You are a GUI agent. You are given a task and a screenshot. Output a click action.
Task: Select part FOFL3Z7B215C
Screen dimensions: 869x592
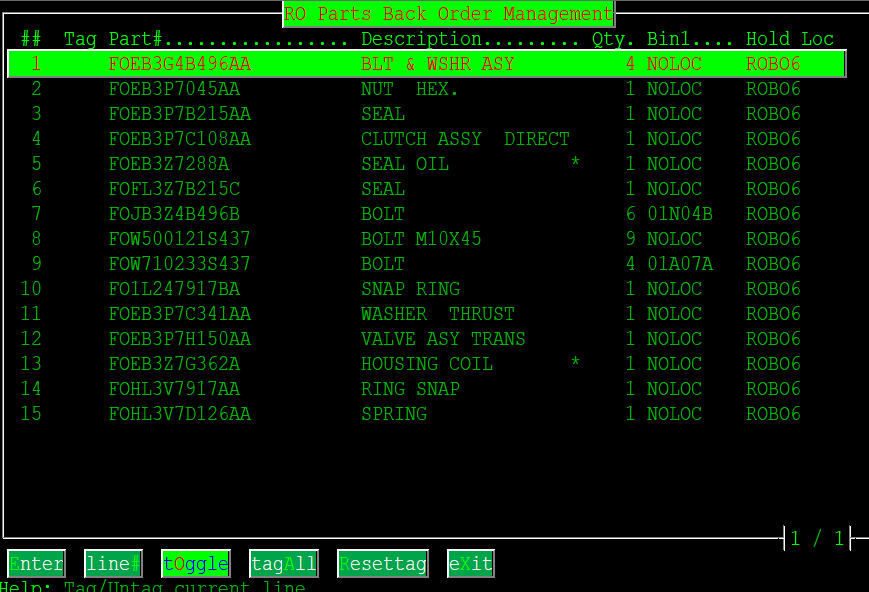point(174,188)
